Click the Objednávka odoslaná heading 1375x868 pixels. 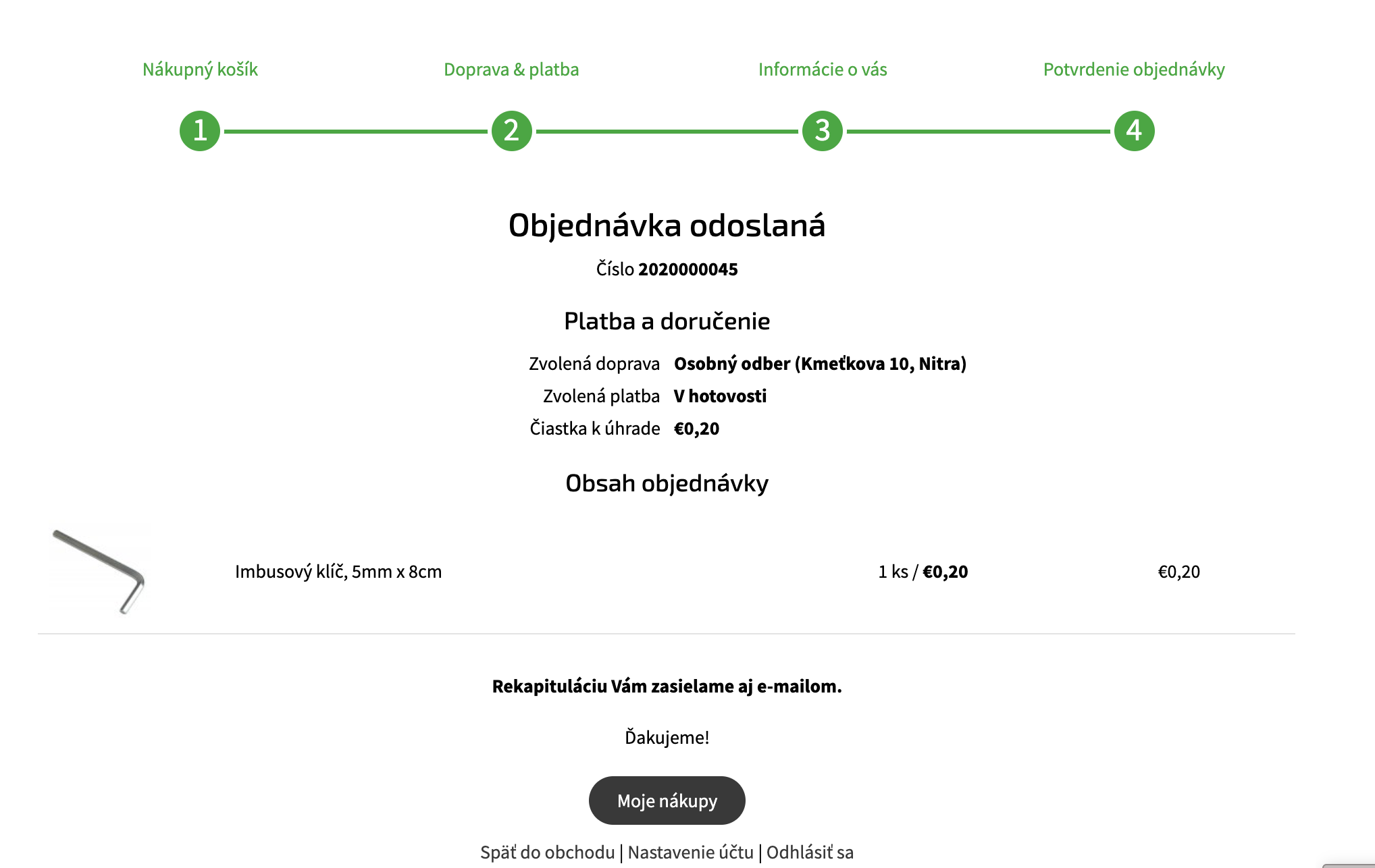point(667,225)
